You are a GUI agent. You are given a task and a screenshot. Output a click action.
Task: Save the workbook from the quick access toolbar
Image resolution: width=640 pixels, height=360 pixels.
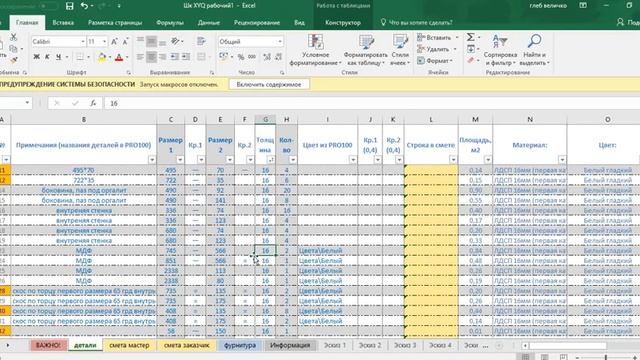pos(69,6)
